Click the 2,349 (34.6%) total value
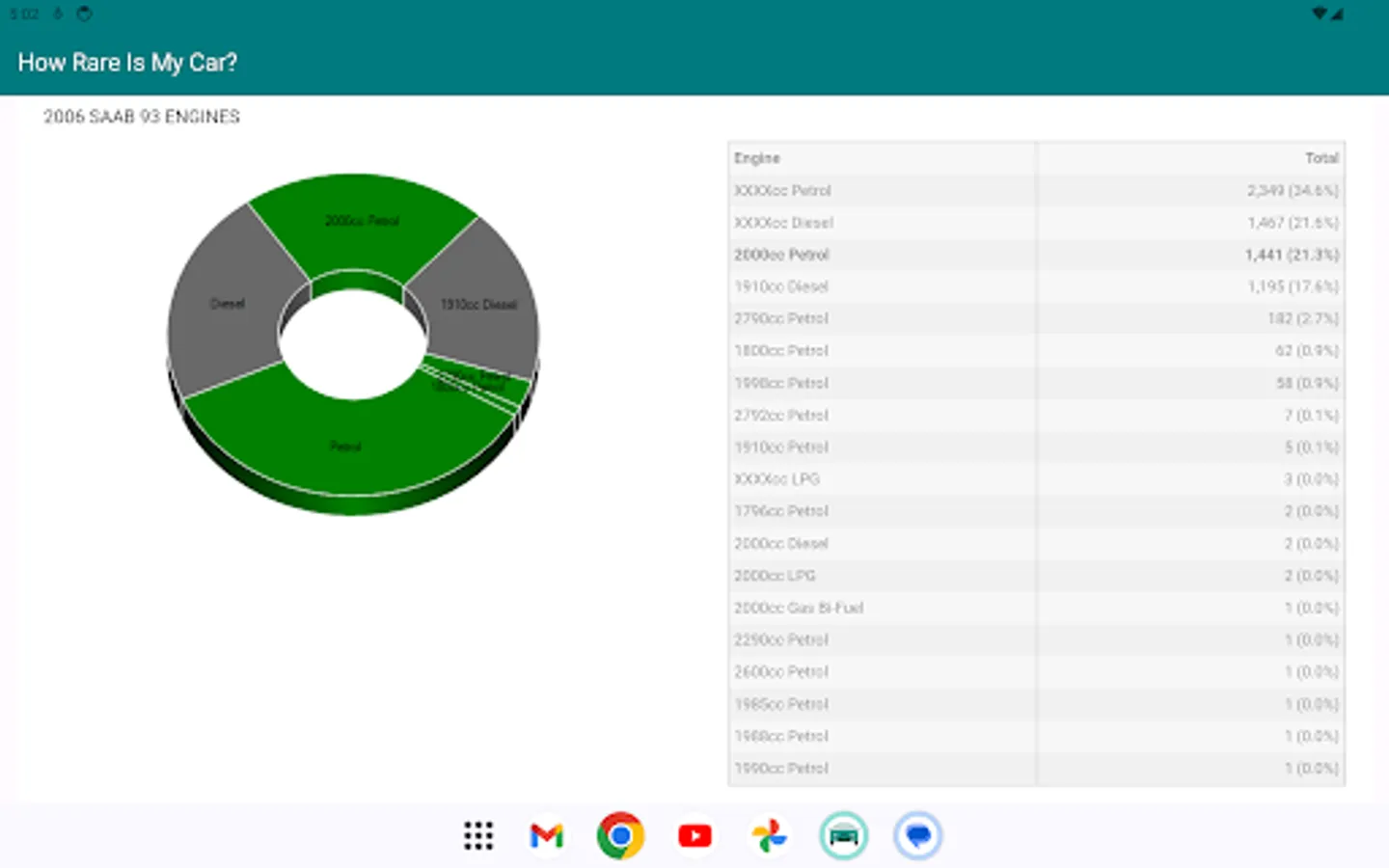Screen dimensions: 1389x868 1293,191
